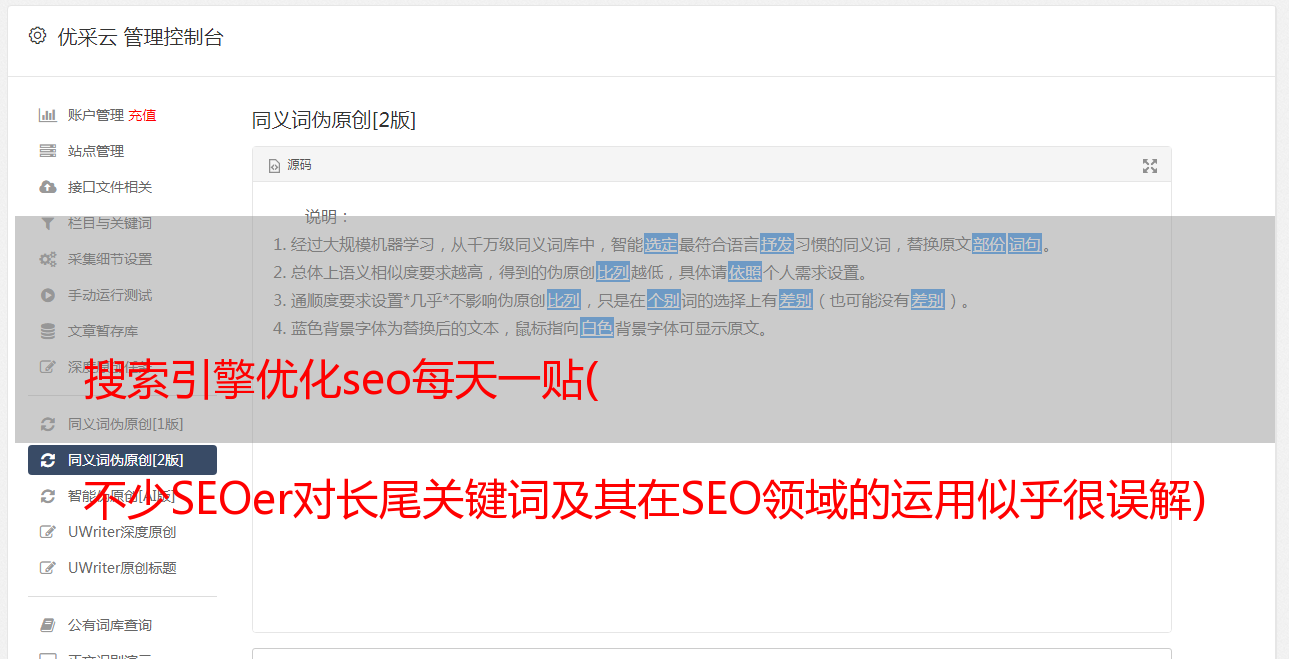Click the highlighted word 选定 in the text
Viewport: 1289px width, 659px height.
(x=661, y=244)
